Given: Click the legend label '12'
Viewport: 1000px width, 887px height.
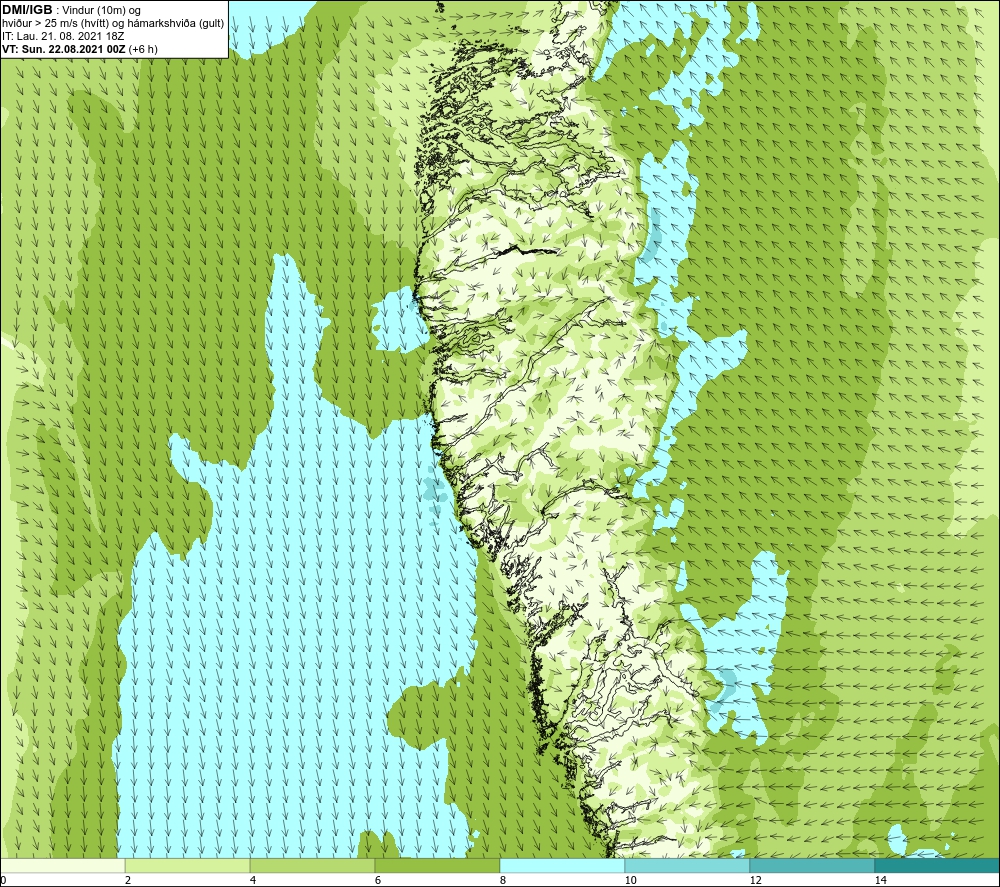Looking at the screenshot, I should 756,880.
